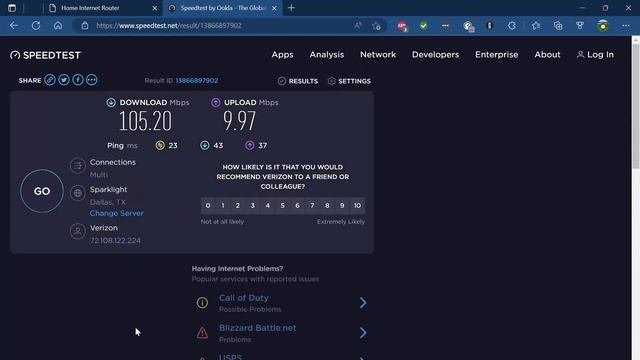Viewport: 640px width, 360px height.
Task: Open the Enterprise menu
Action: [496, 55]
